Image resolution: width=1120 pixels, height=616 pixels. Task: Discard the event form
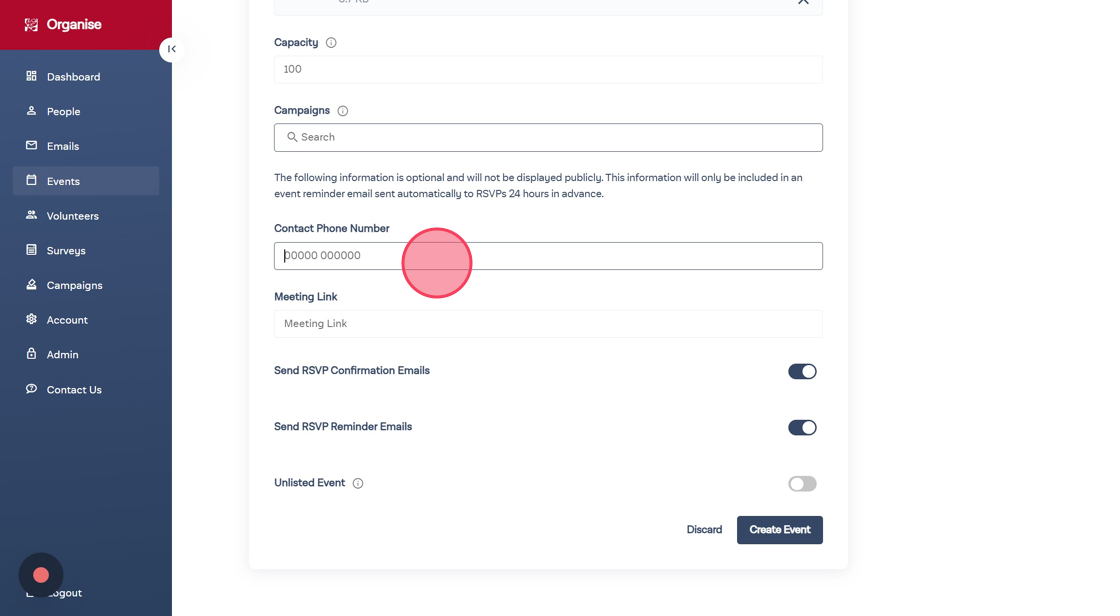(704, 530)
